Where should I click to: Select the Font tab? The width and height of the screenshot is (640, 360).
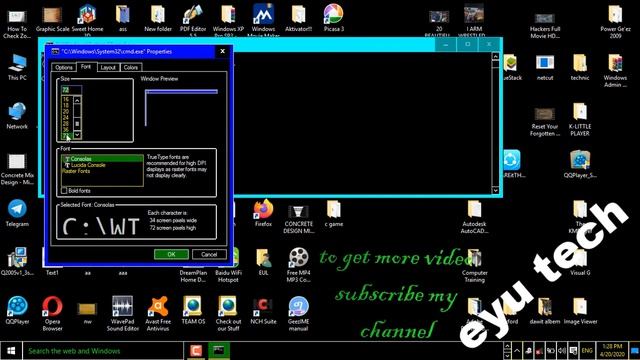86,67
